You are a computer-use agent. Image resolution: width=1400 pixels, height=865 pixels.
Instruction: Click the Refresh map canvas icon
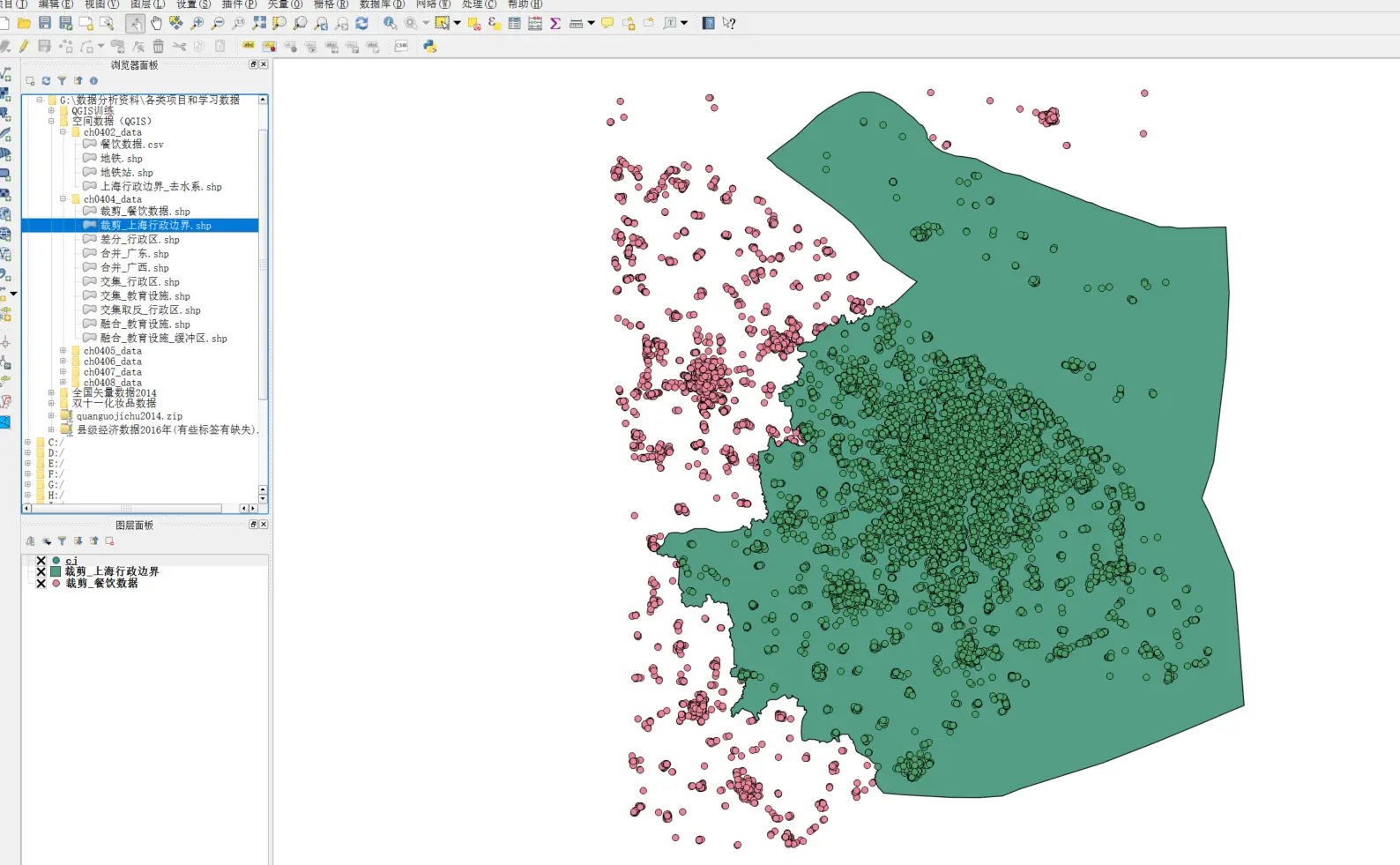pos(361,24)
